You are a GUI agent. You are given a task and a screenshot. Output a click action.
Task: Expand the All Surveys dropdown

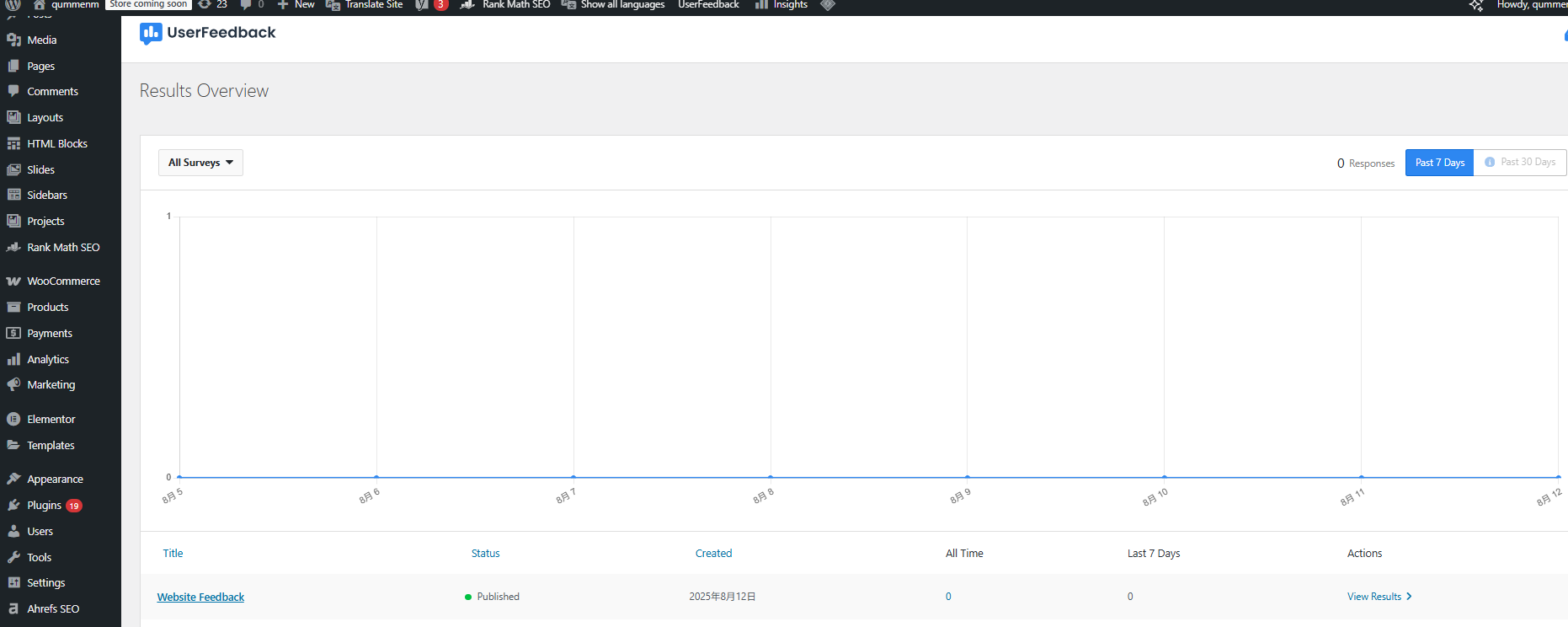click(x=200, y=163)
